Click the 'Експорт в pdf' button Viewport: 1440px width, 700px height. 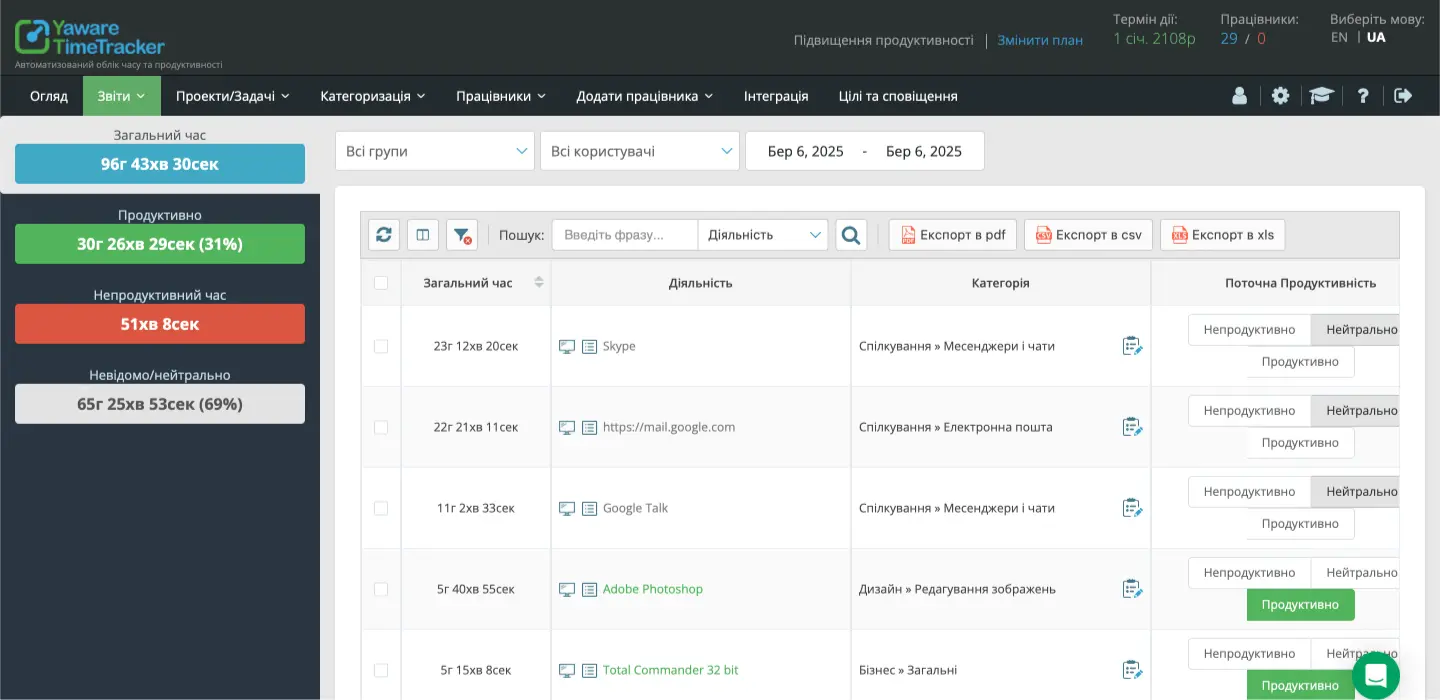click(x=953, y=235)
